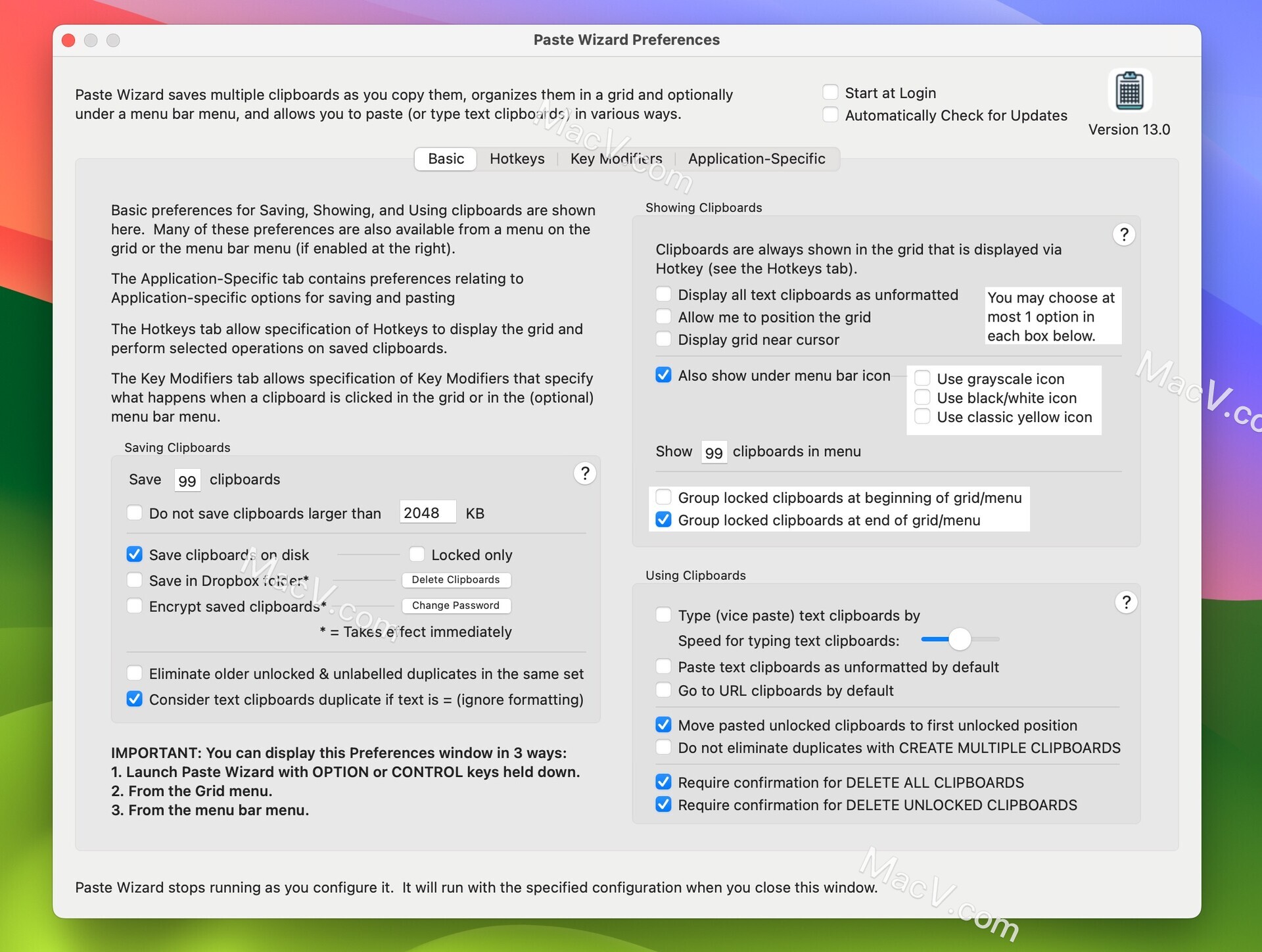
Task: Open the Key Modifiers tab
Action: (617, 158)
